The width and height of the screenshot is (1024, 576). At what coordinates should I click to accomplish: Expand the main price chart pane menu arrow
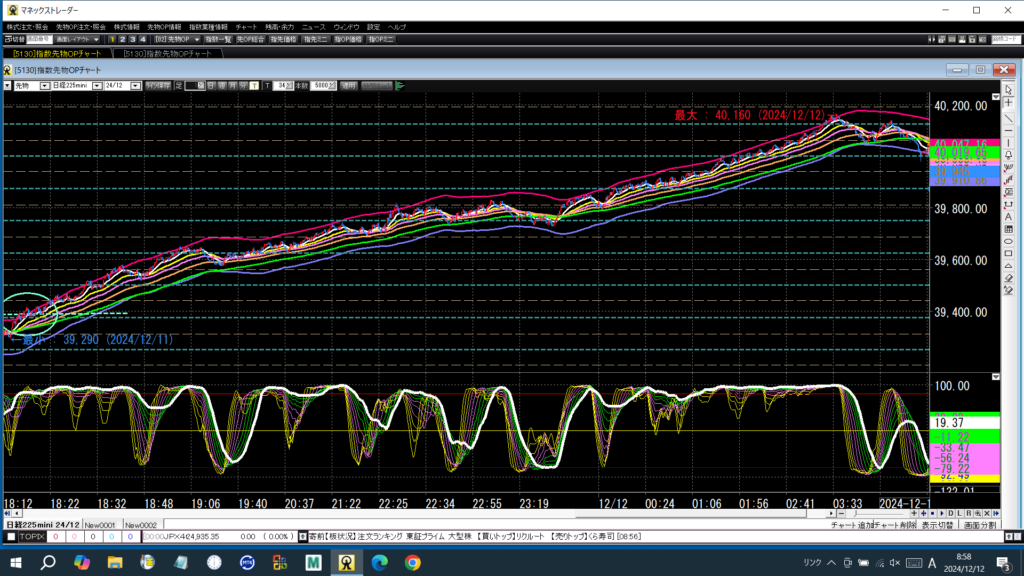(995, 97)
